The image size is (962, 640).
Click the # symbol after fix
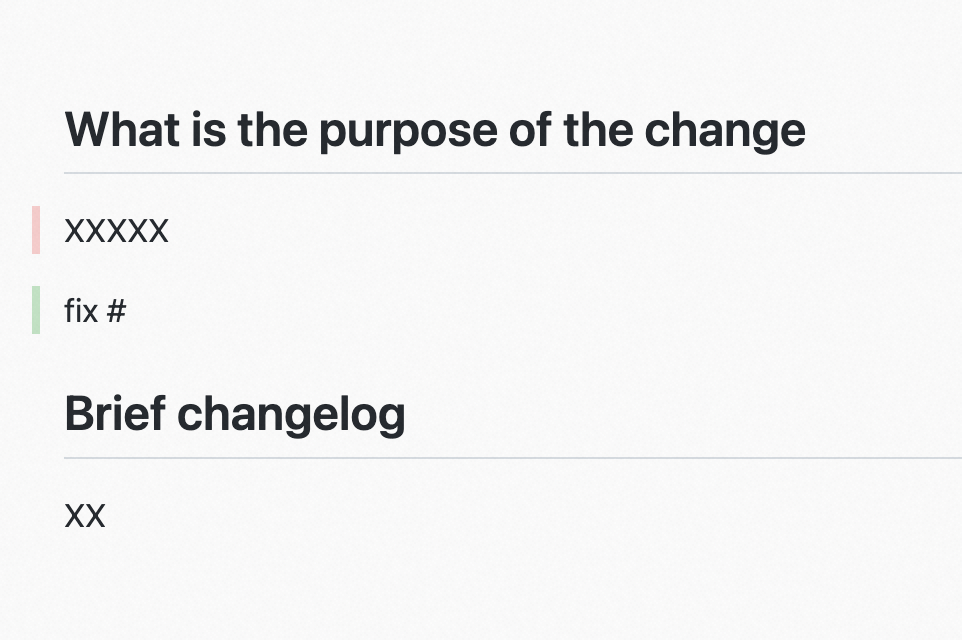tap(117, 310)
